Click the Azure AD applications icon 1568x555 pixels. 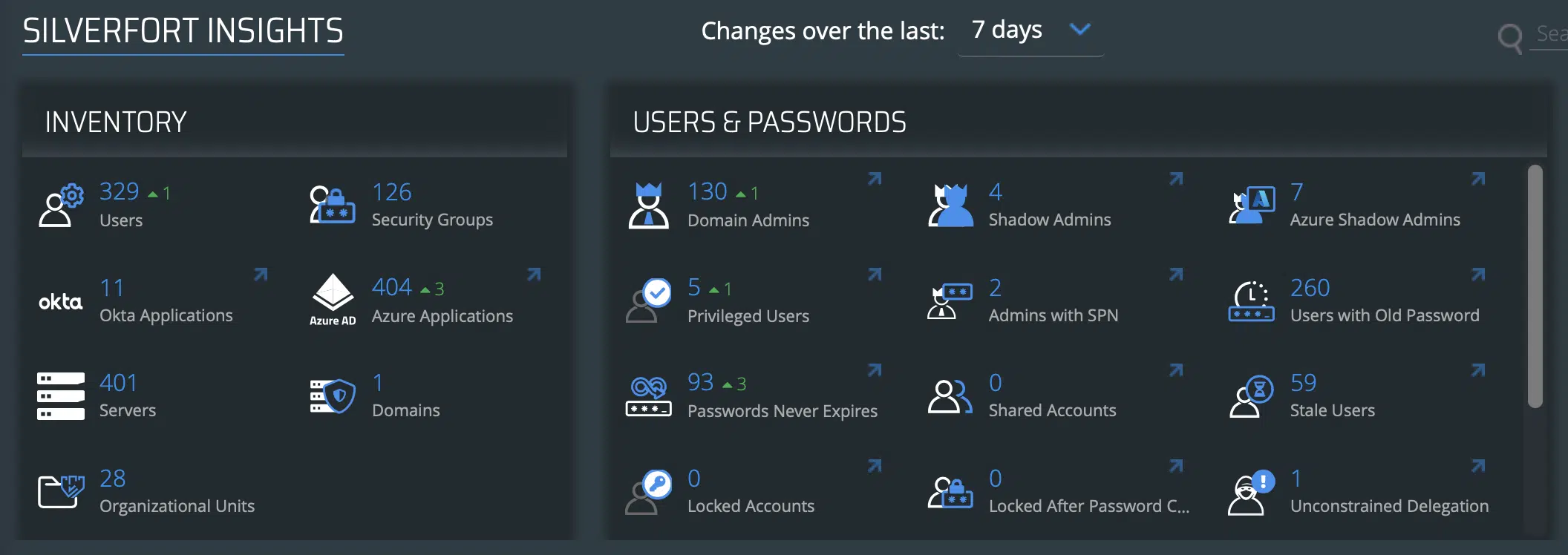point(333,300)
